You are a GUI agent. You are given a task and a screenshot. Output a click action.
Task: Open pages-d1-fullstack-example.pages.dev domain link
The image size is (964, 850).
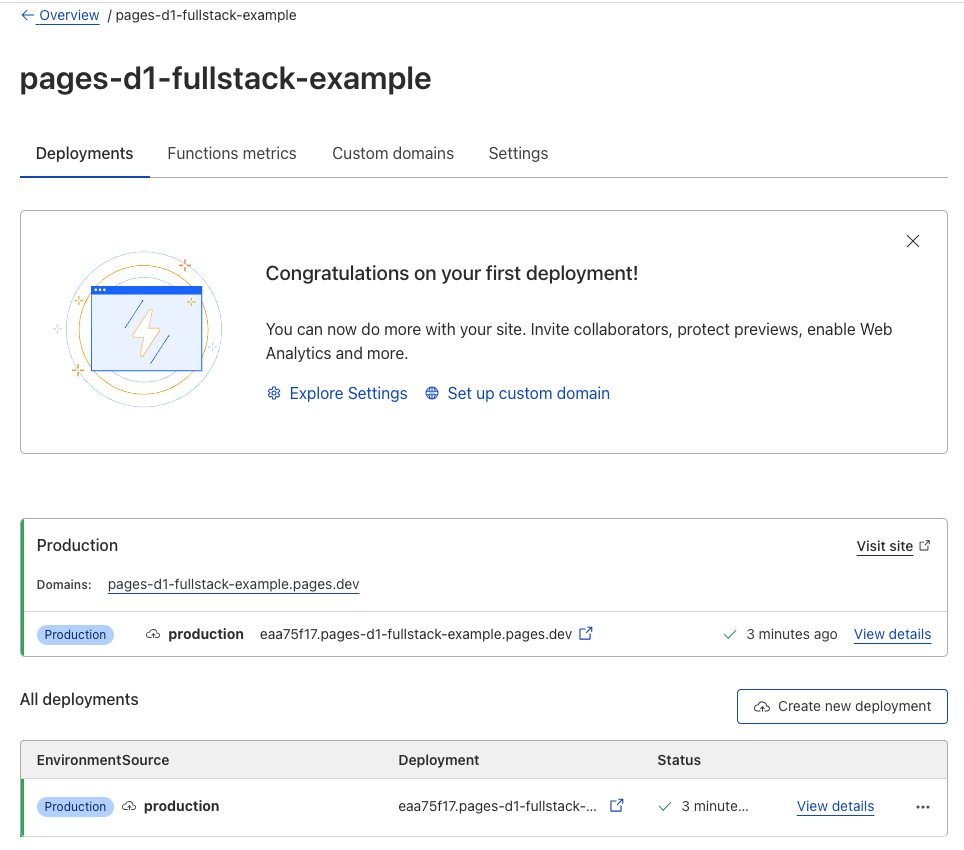pyautogui.click(x=233, y=584)
